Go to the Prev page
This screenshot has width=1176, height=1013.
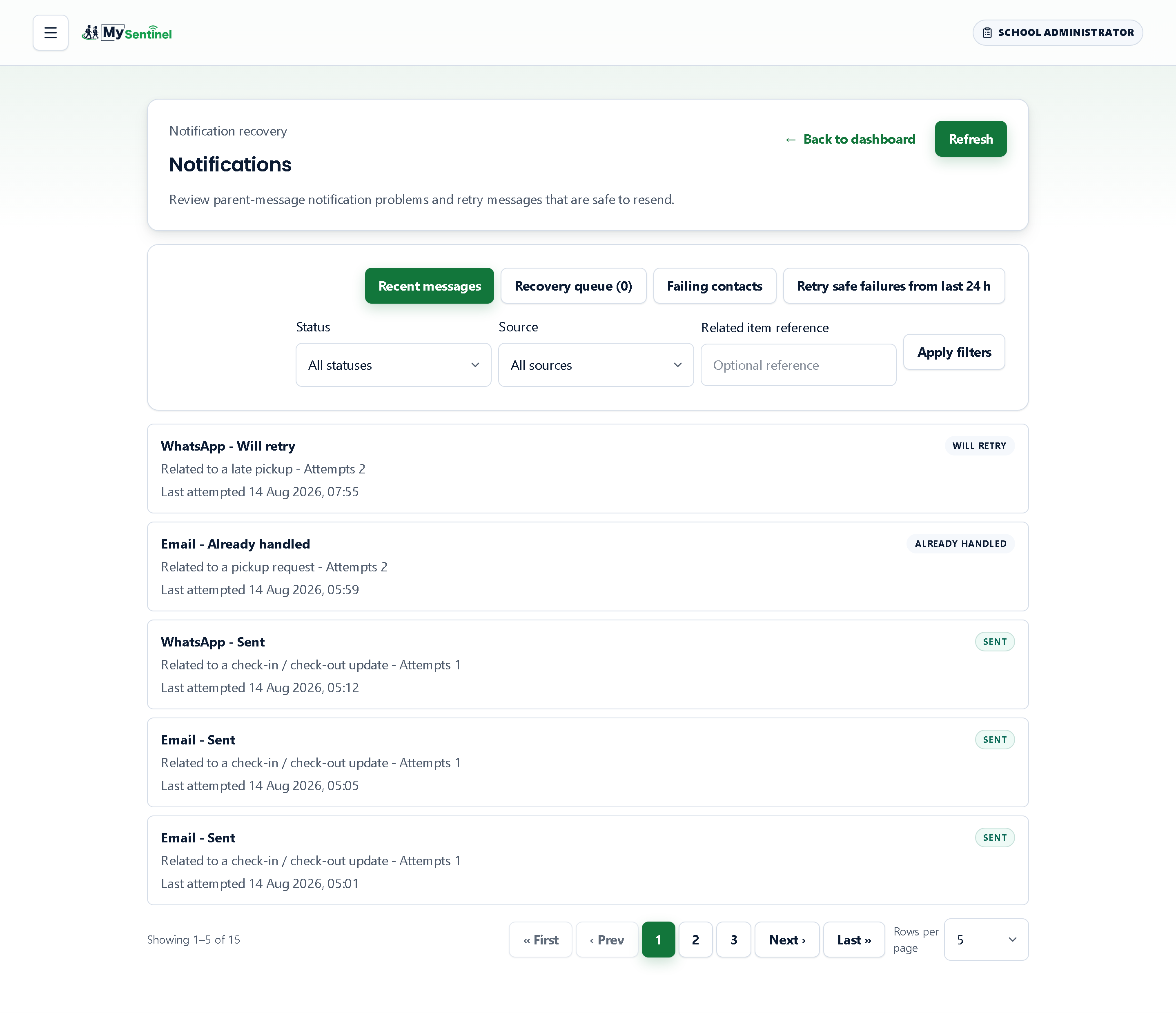tap(607, 940)
